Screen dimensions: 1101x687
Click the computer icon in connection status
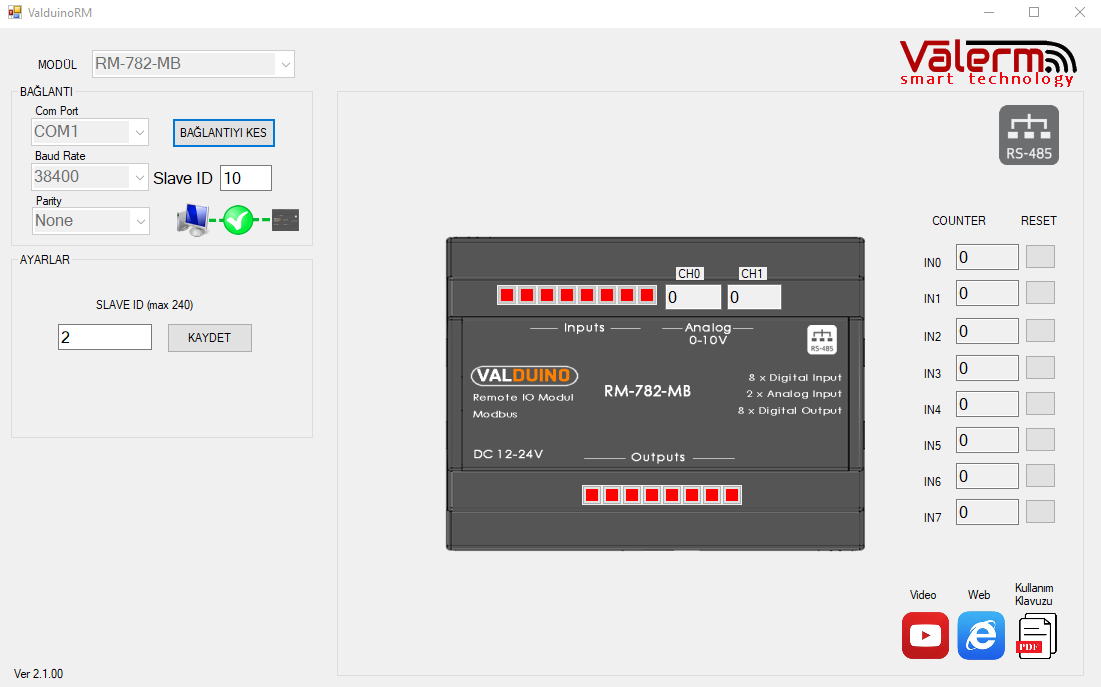pos(192,220)
